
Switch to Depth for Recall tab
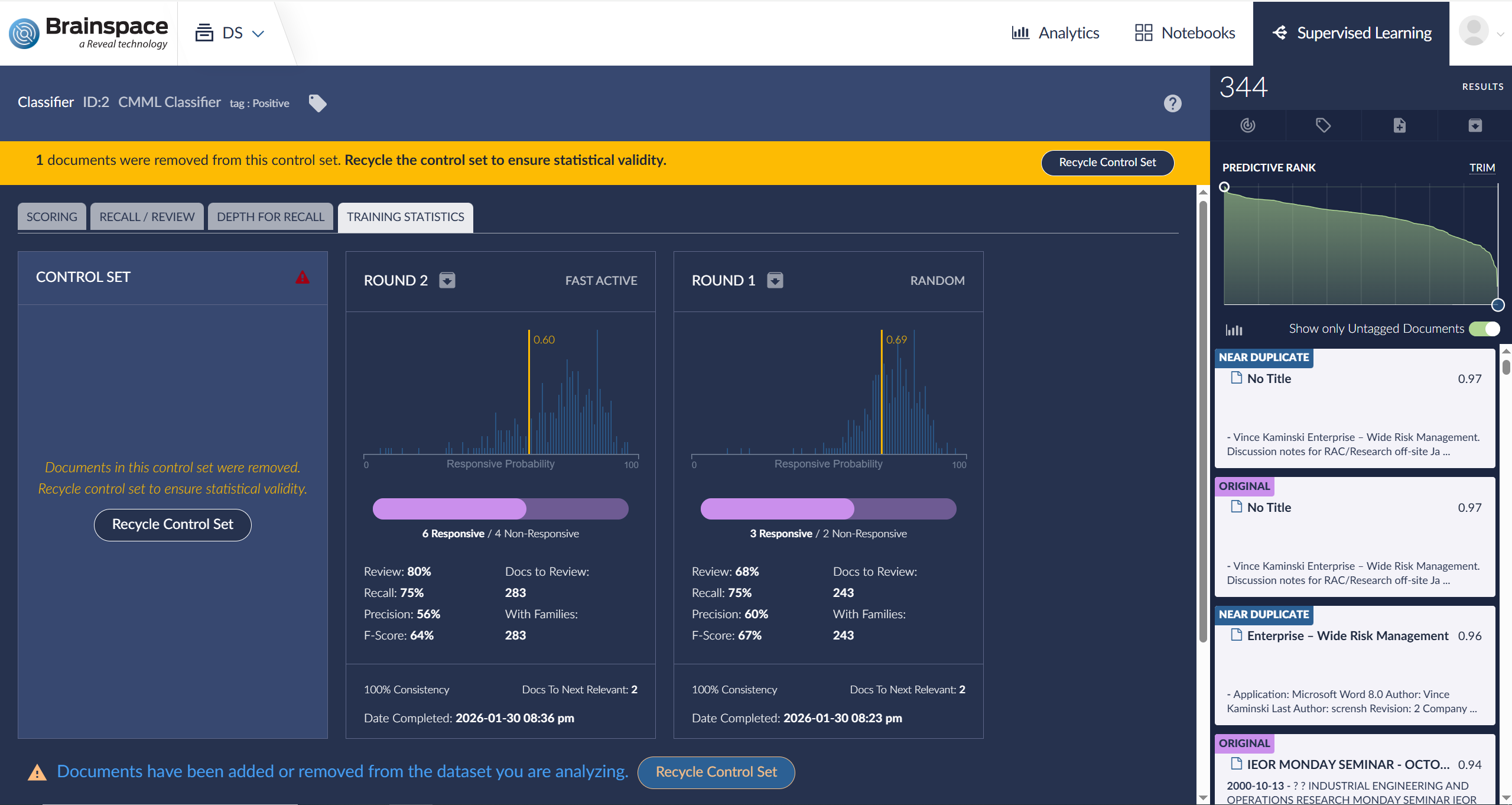[x=271, y=217]
